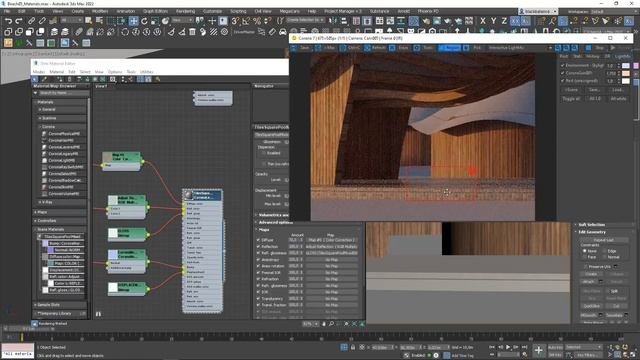Expand Temporary Library rollout

pyautogui.click(x=60, y=313)
